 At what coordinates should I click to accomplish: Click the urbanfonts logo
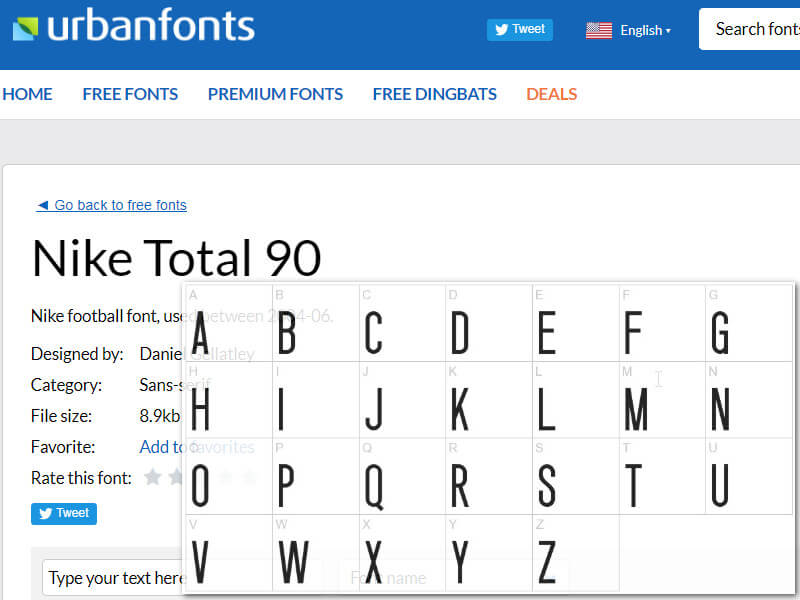[x=133, y=27]
